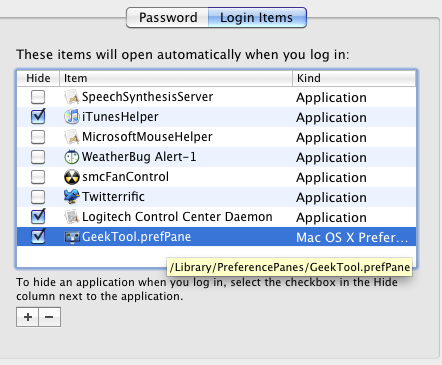Click the Hide column header

(38, 78)
